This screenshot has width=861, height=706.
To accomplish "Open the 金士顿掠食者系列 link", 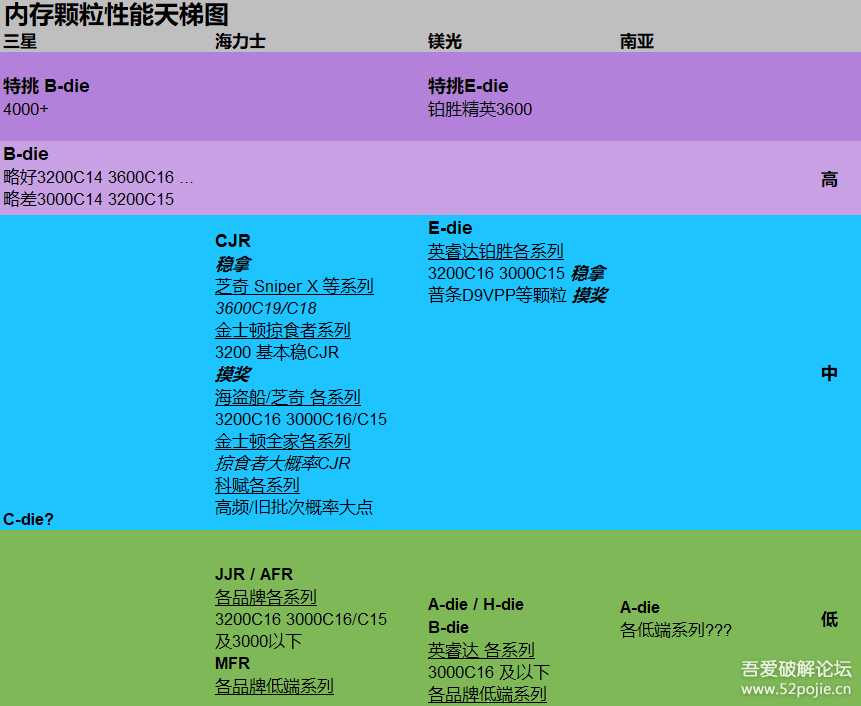I will tap(282, 330).
